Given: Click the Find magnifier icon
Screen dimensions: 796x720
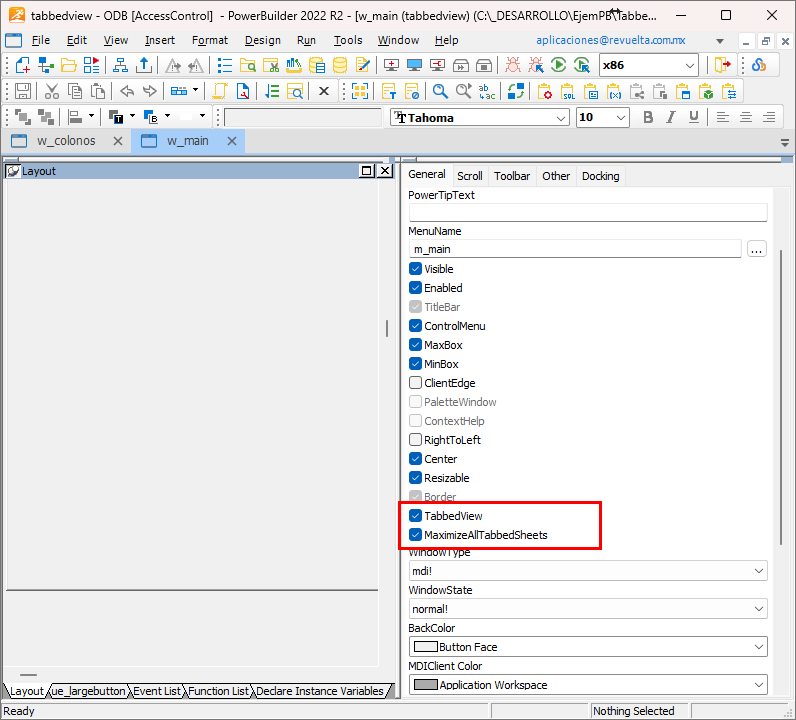Looking at the screenshot, I should click(441, 91).
